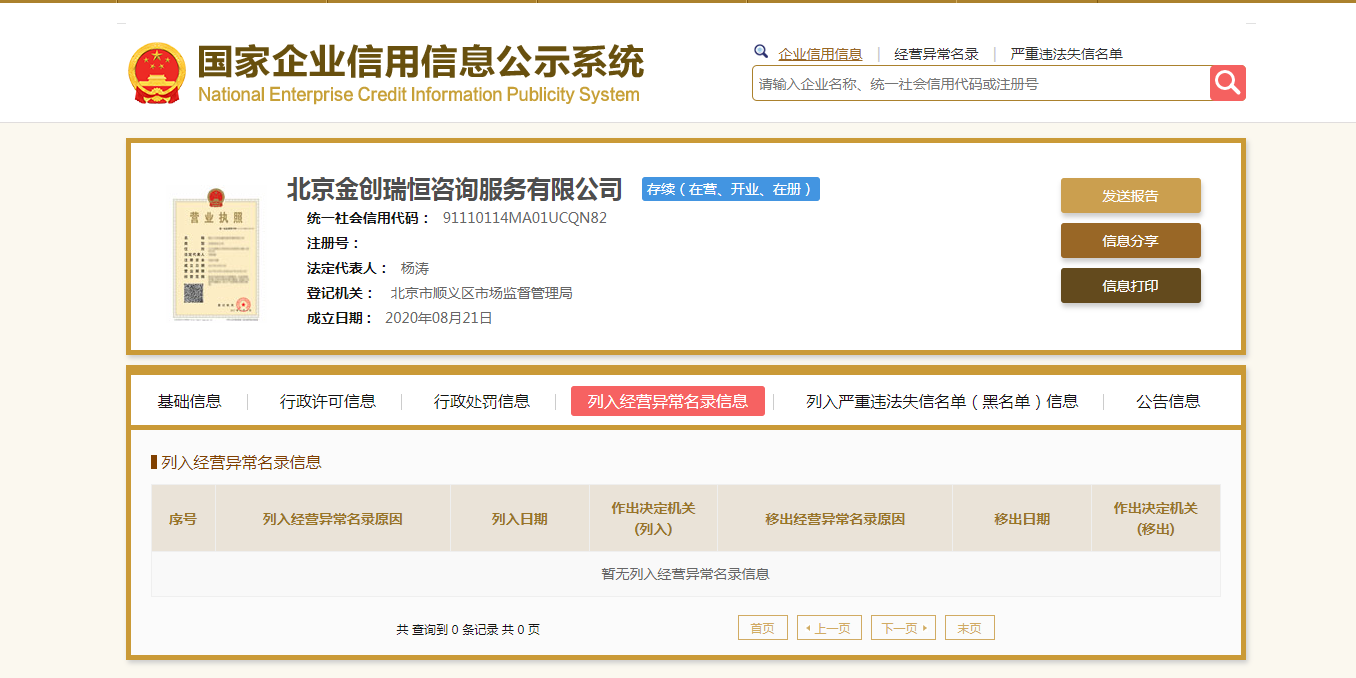The height and width of the screenshot is (678, 1356).
Task: Select the 经营异常名录 search category
Action: coord(936,54)
